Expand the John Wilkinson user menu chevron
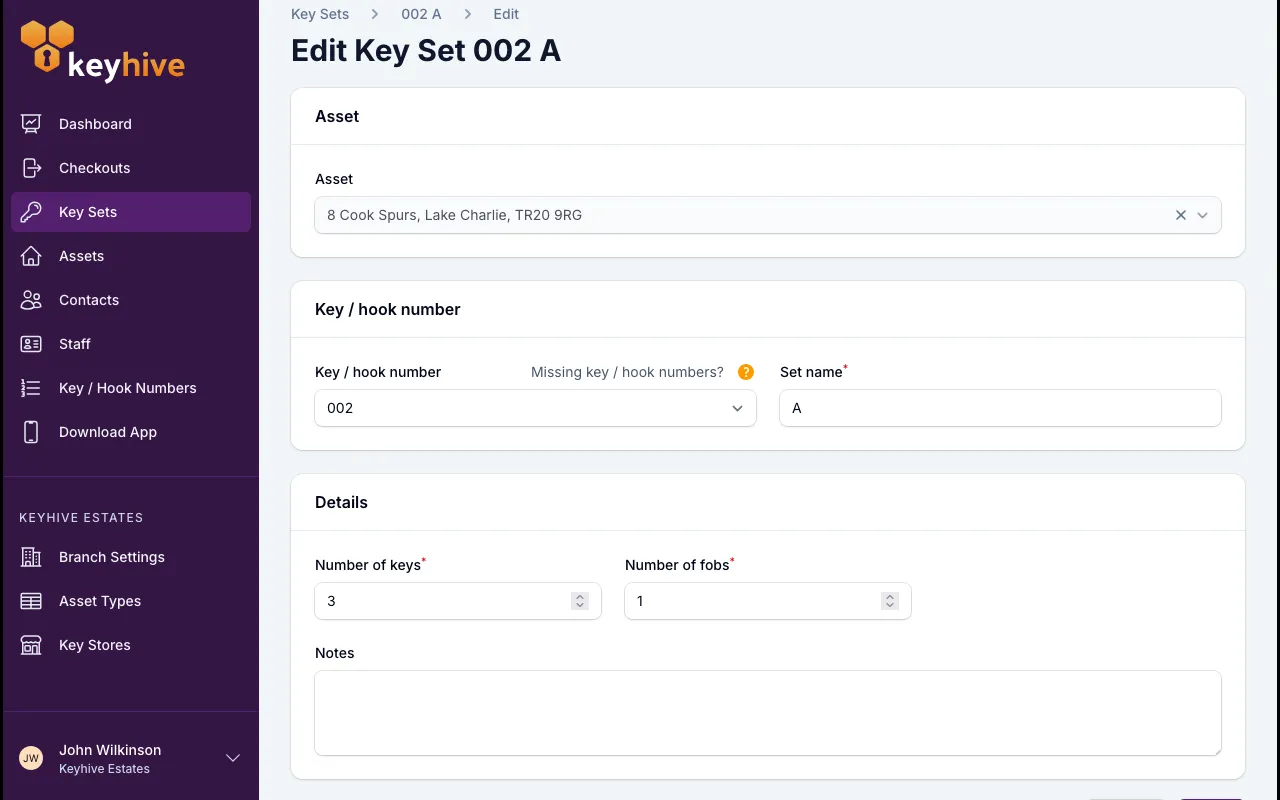The height and width of the screenshot is (800, 1280). (233, 758)
